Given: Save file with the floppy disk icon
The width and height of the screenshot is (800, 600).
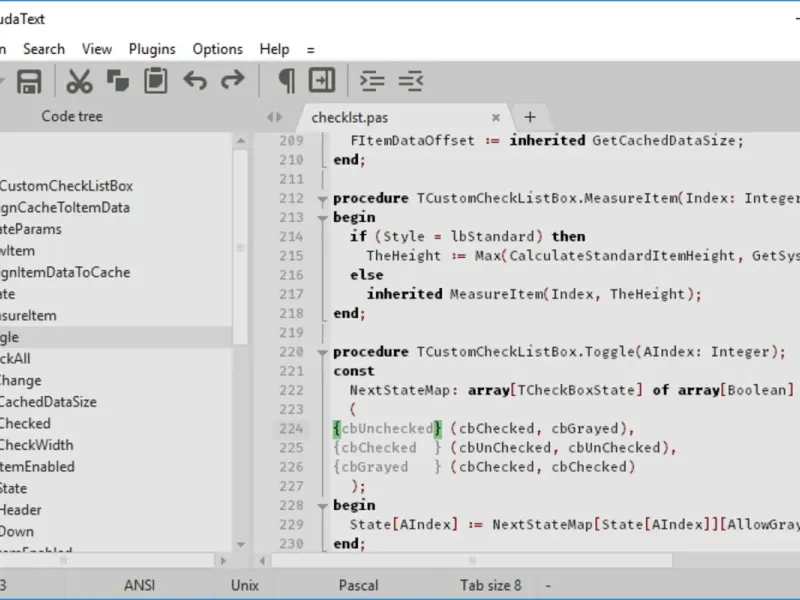Looking at the screenshot, I should click(x=29, y=81).
